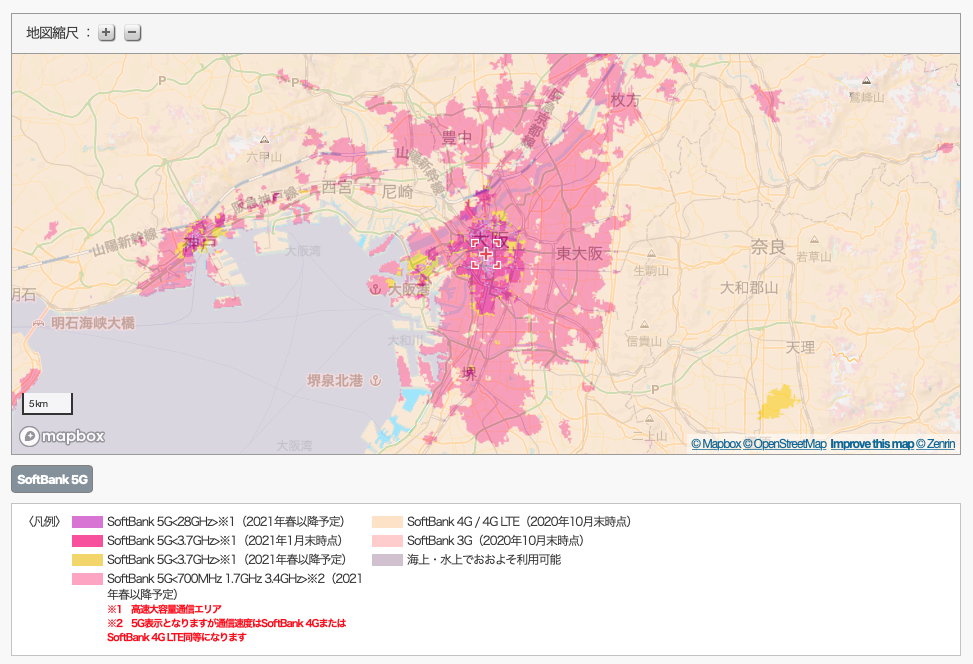Click the SoftBank 4G / 4G LTE legend text

pos(519,522)
